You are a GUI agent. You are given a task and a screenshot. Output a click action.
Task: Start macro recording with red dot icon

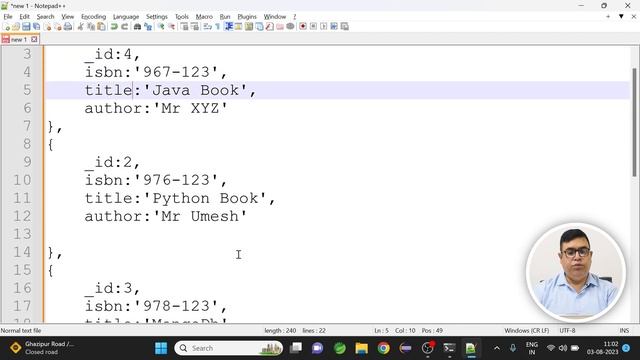coord(303,27)
